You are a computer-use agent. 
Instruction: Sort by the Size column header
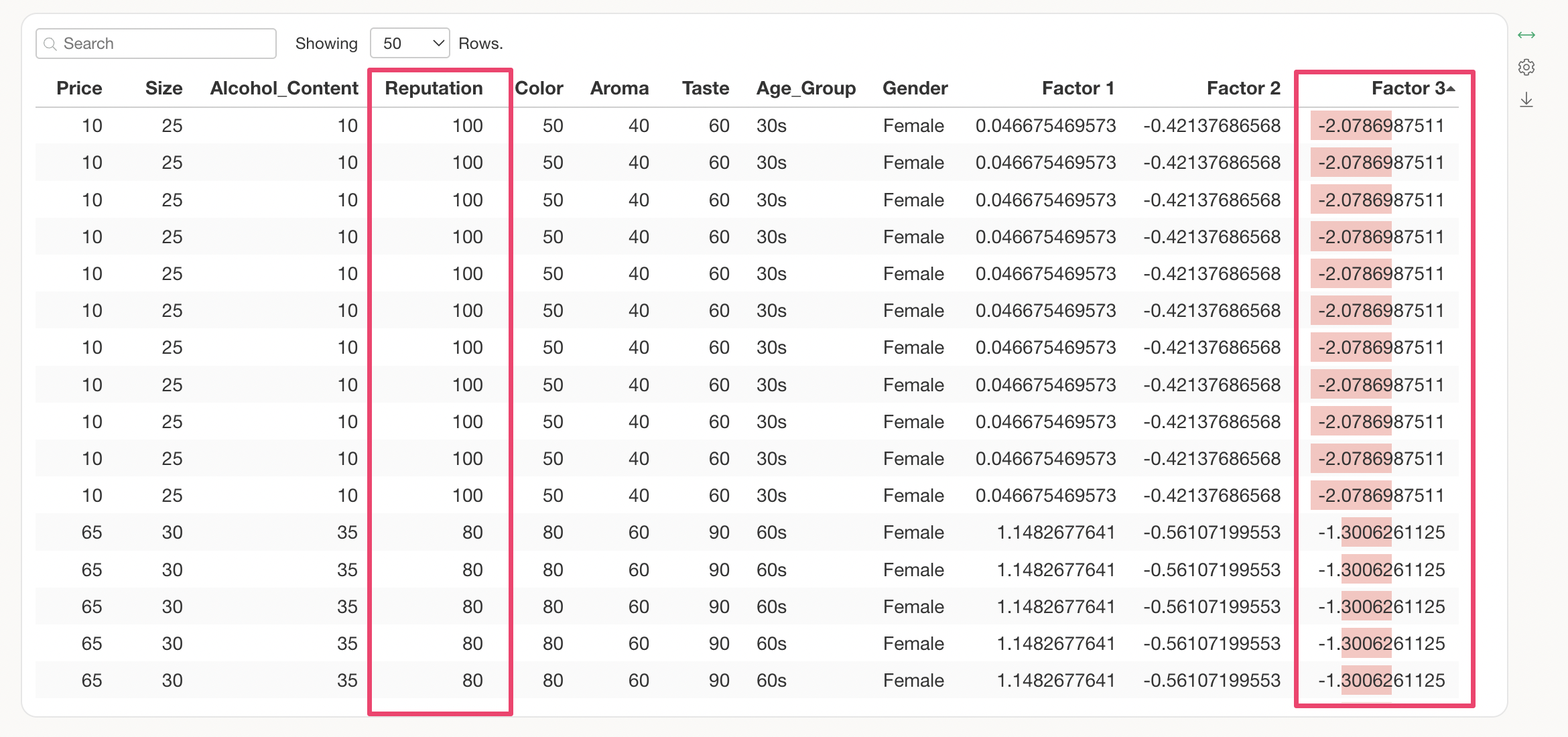click(164, 88)
